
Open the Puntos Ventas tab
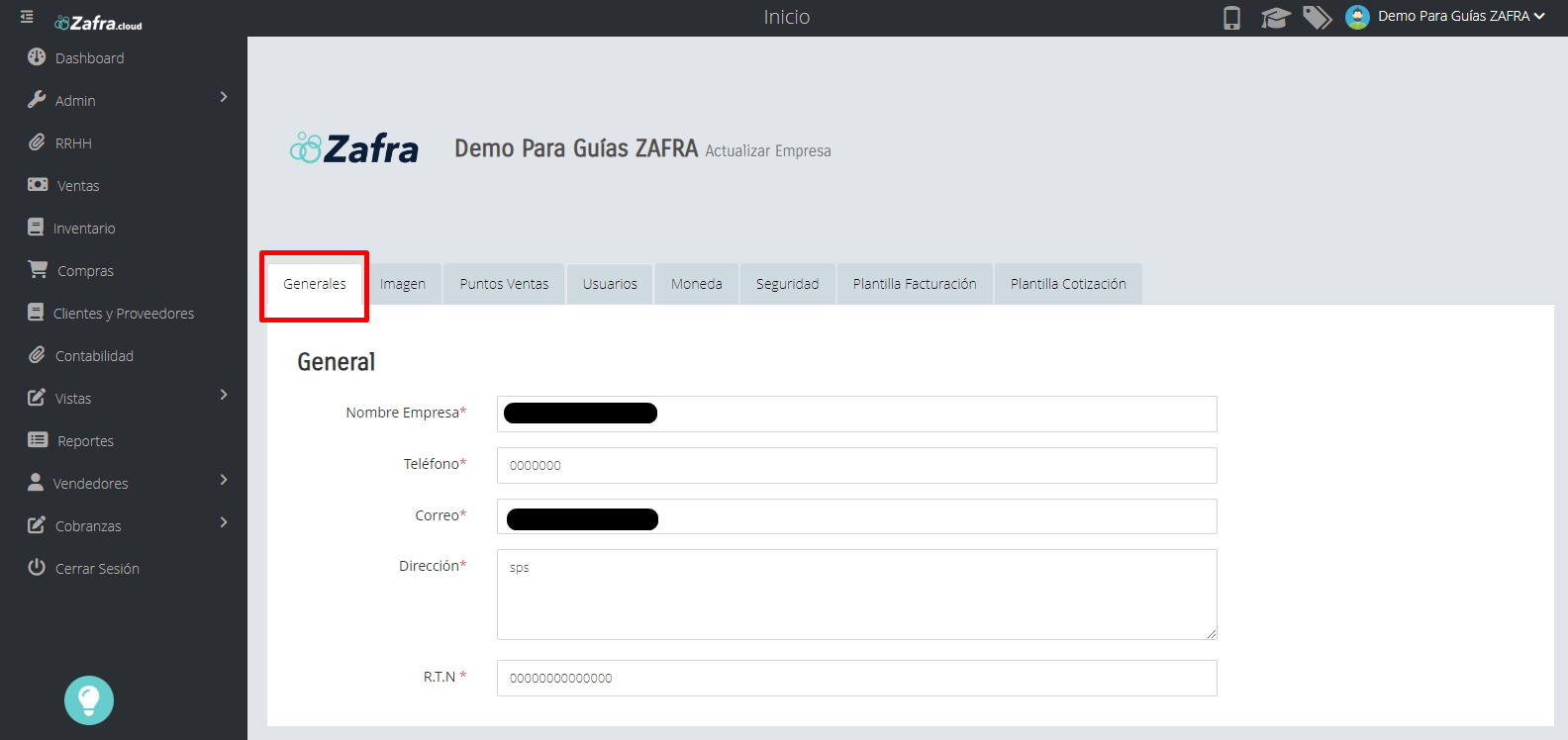[x=504, y=284]
